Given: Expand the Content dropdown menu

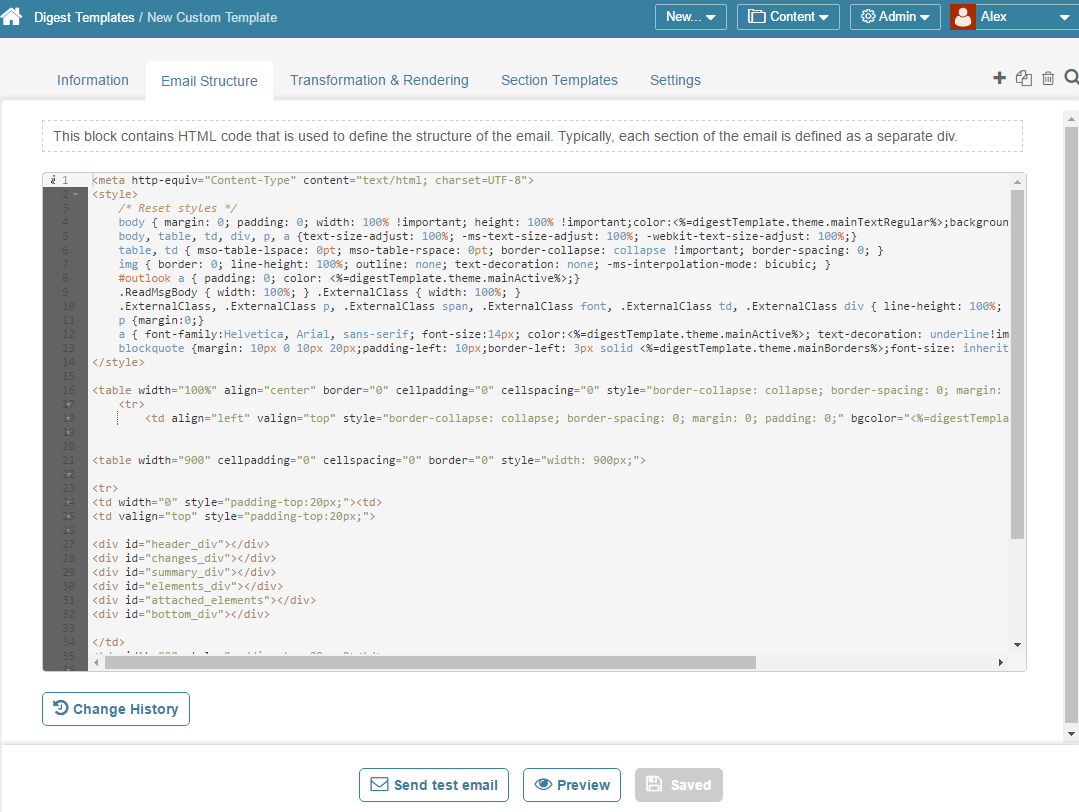Looking at the screenshot, I should pyautogui.click(x=787, y=17).
